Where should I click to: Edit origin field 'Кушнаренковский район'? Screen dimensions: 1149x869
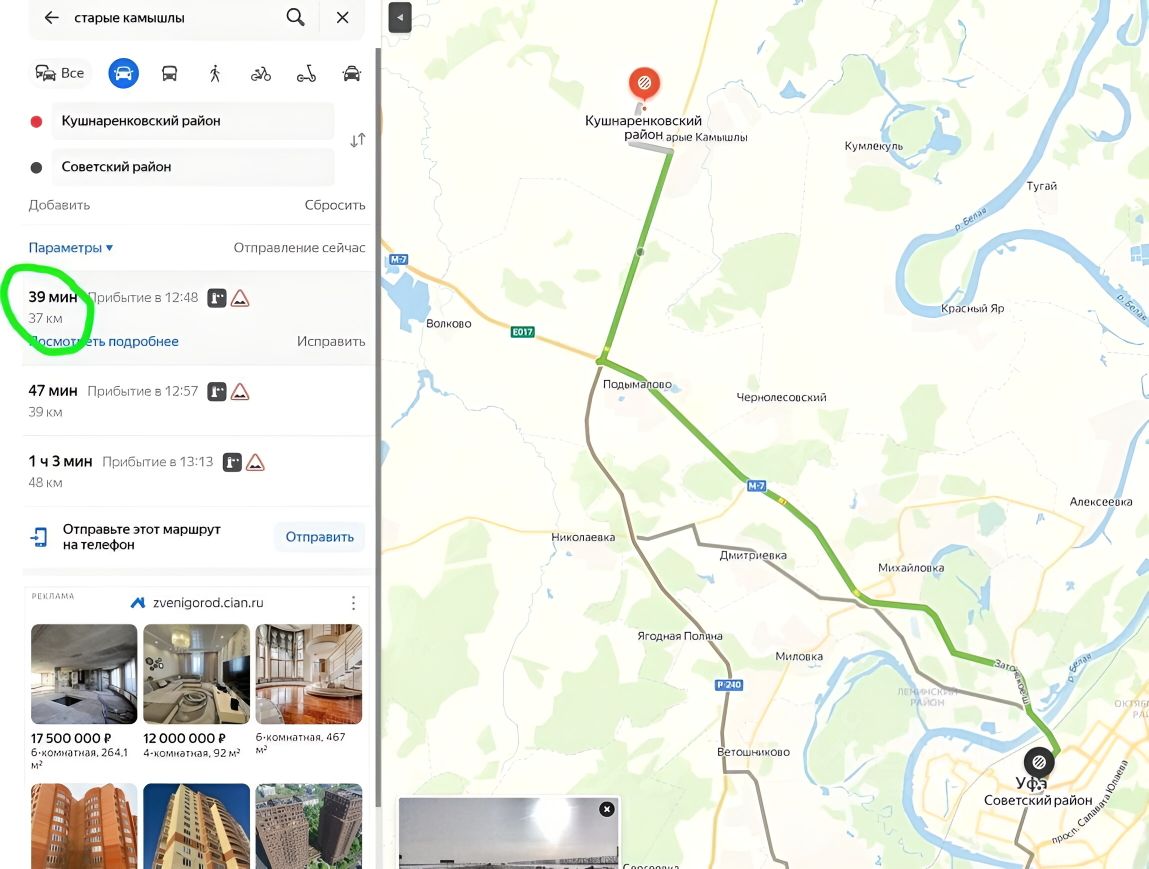[x=193, y=121]
